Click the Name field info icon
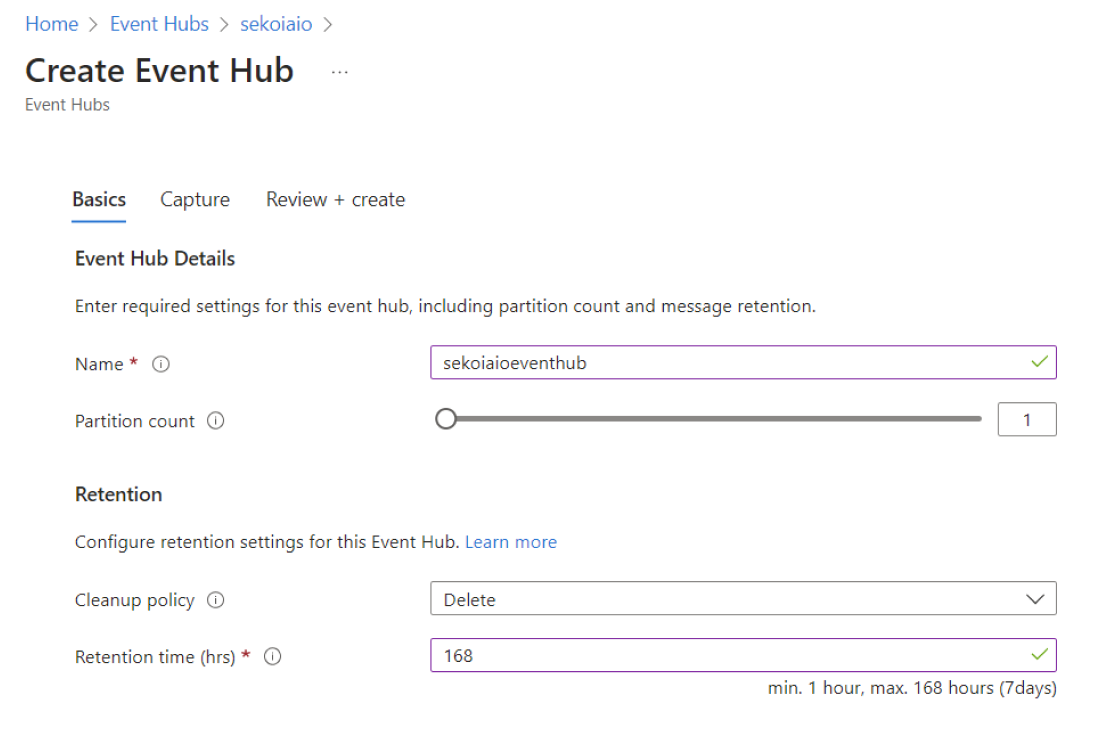 click(161, 365)
